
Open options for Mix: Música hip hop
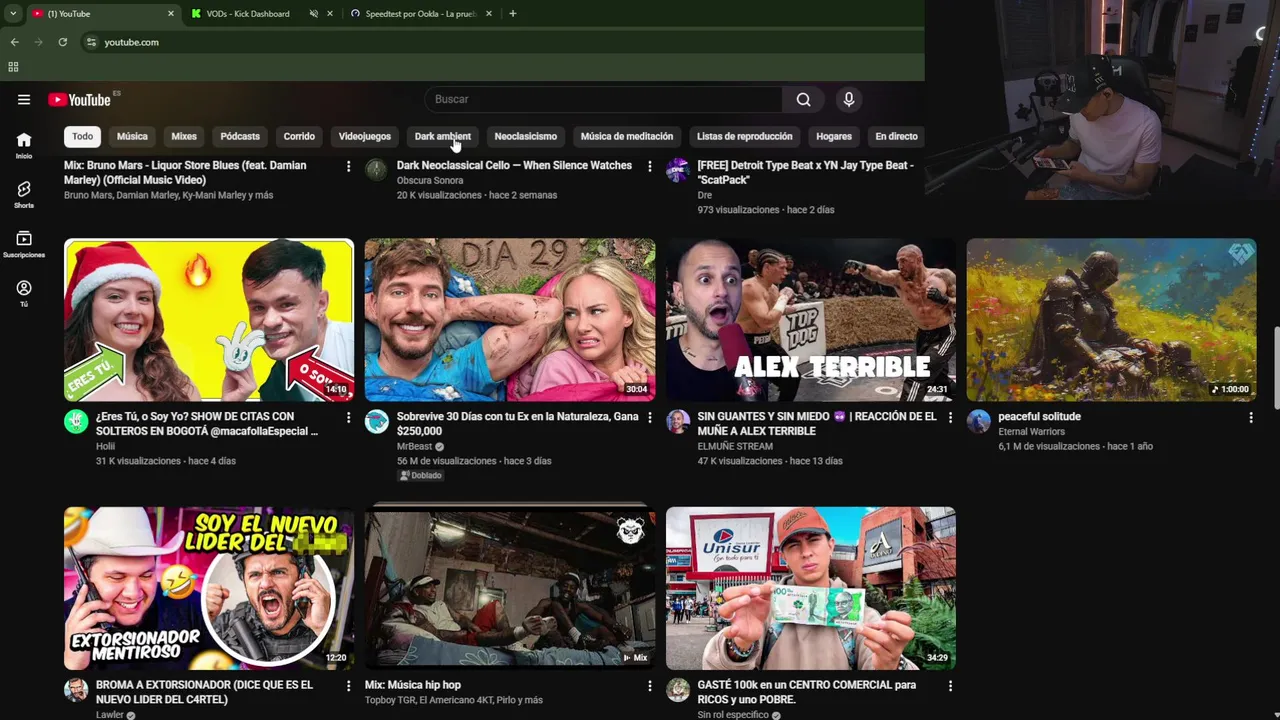click(649, 686)
